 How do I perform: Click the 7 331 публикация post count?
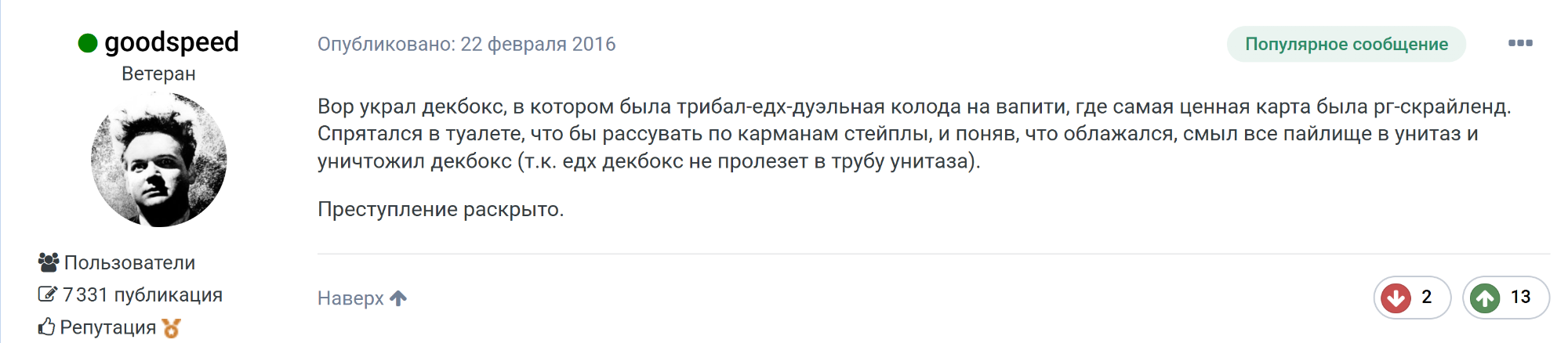click(x=142, y=294)
